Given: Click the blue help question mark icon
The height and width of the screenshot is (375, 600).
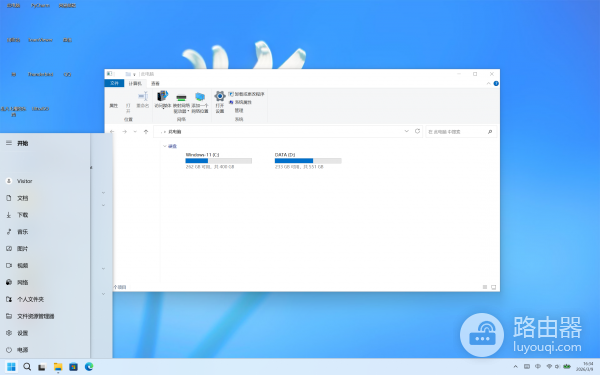Looking at the screenshot, I should pyautogui.click(x=496, y=83).
